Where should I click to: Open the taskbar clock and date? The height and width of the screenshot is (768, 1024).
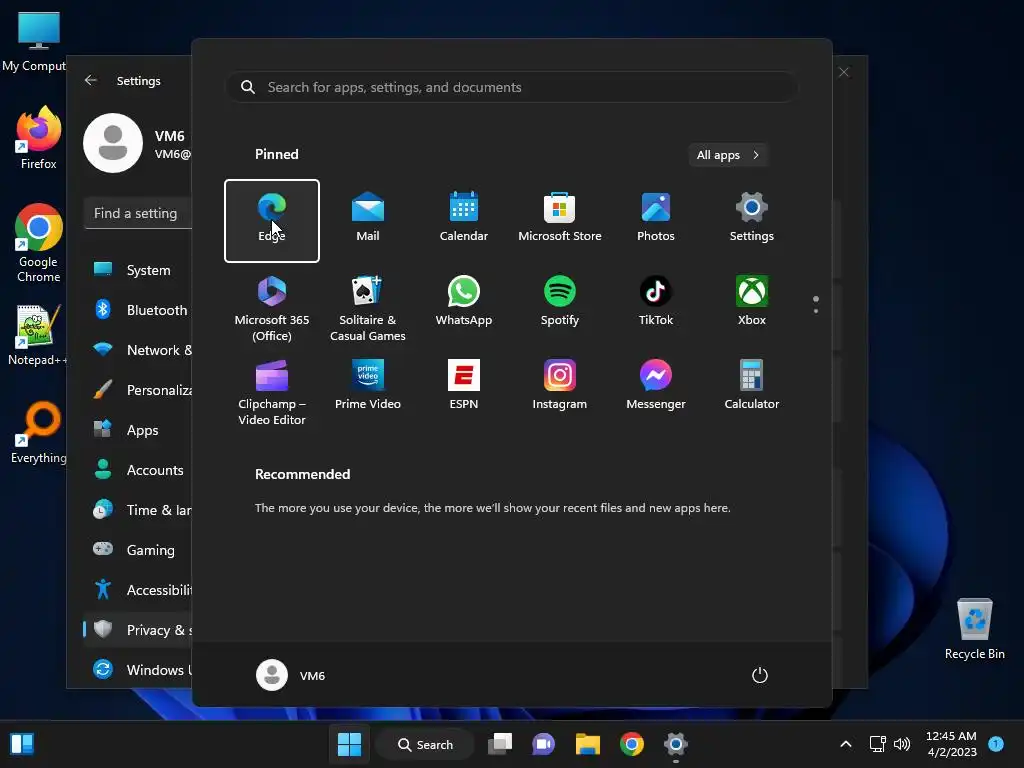point(952,744)
